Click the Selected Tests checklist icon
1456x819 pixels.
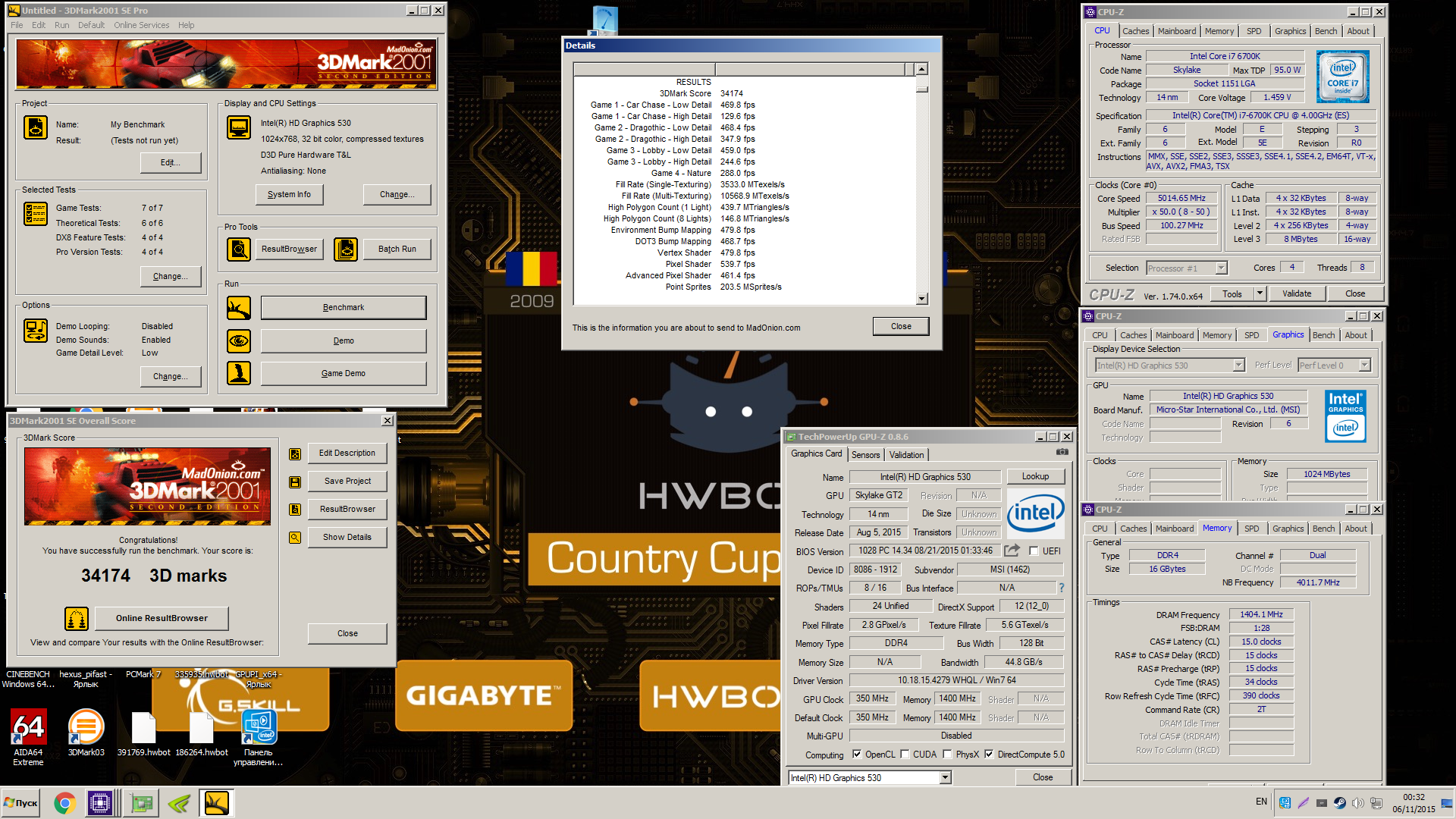click(36, 214)
